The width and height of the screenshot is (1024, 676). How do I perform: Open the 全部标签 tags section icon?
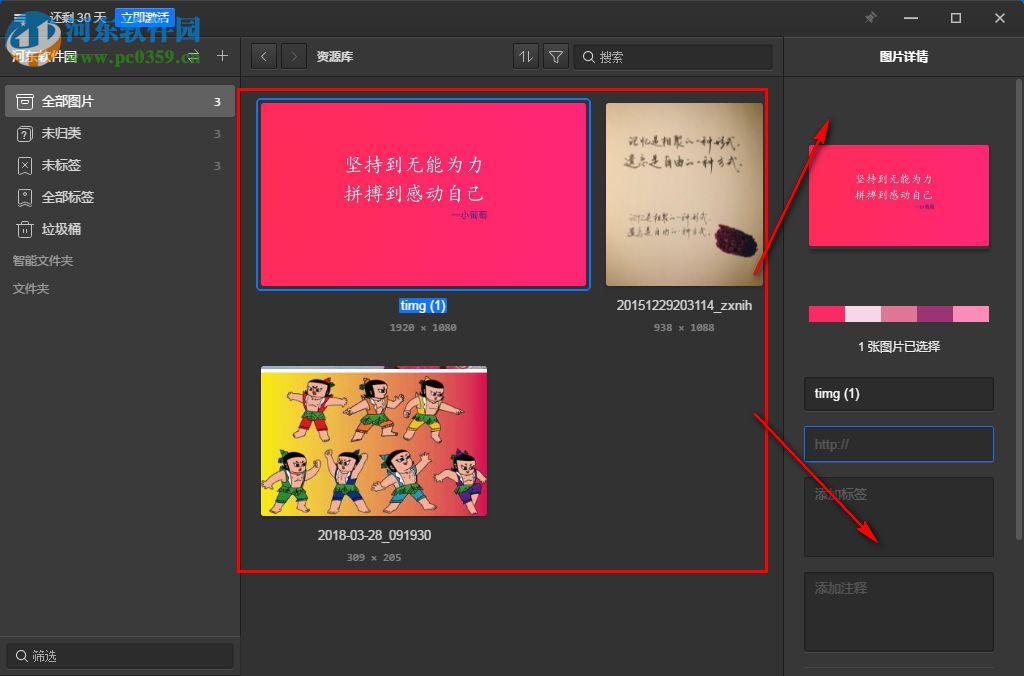tap(25, 197)
